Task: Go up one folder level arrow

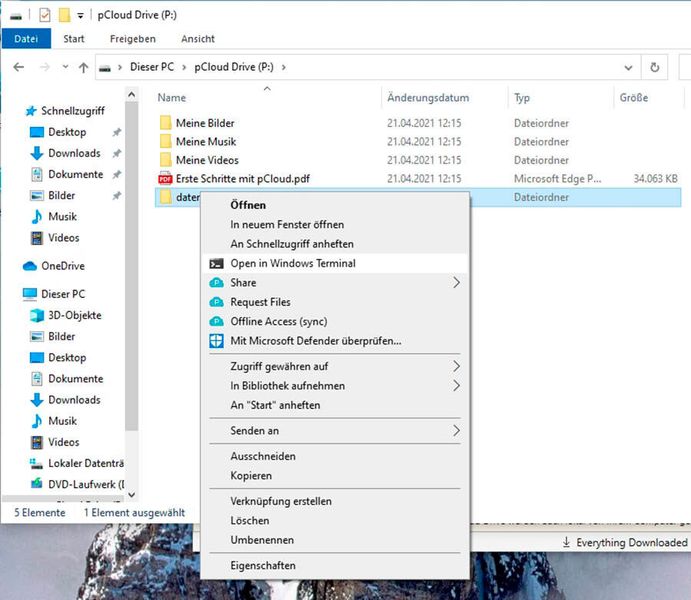Action: tap(83, 67)
